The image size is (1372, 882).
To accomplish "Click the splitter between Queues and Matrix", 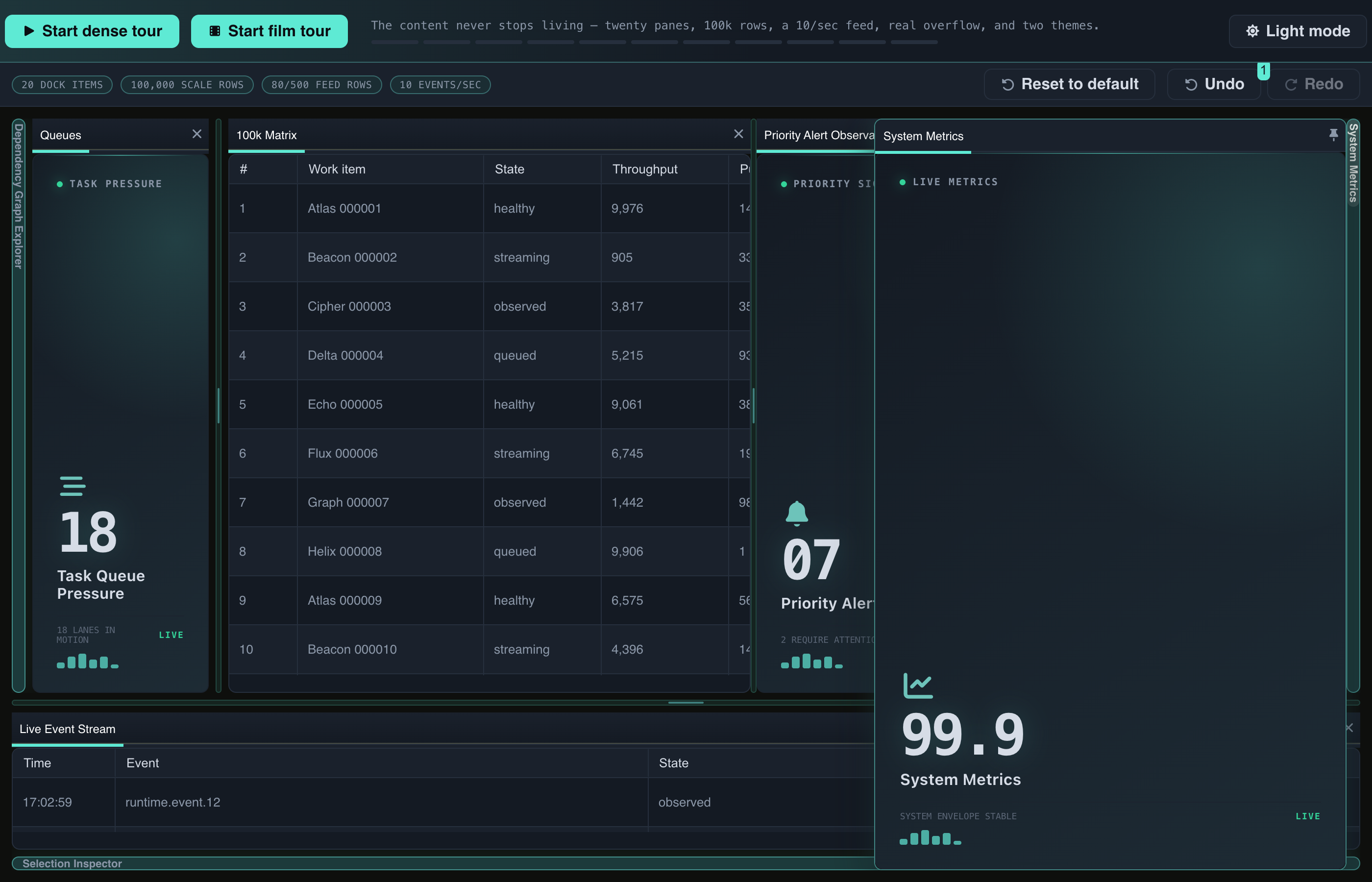I will click(218, 406).
